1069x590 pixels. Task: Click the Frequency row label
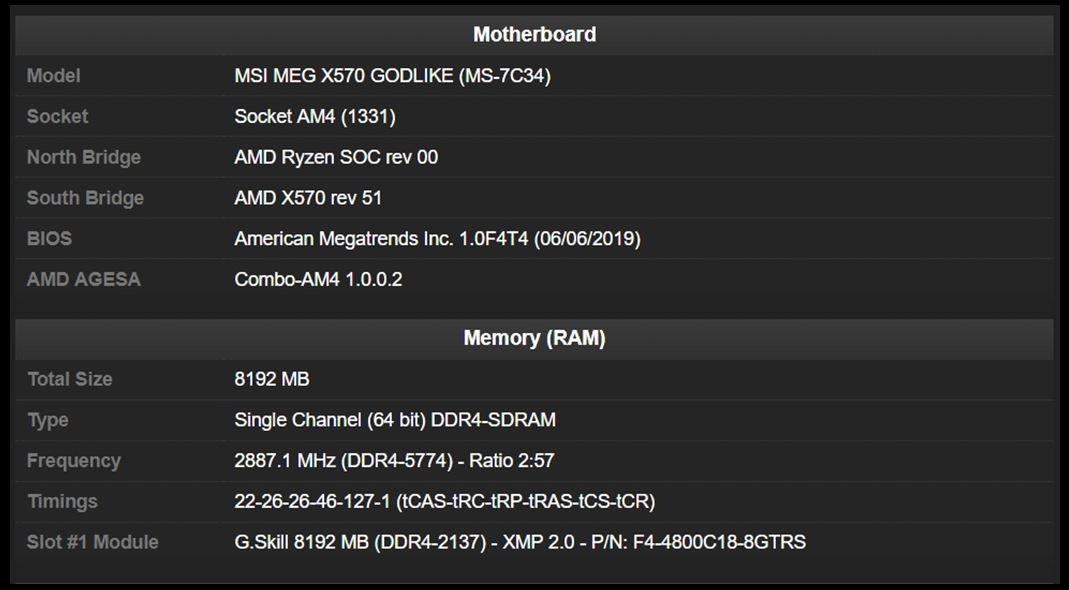pos(74,461)
